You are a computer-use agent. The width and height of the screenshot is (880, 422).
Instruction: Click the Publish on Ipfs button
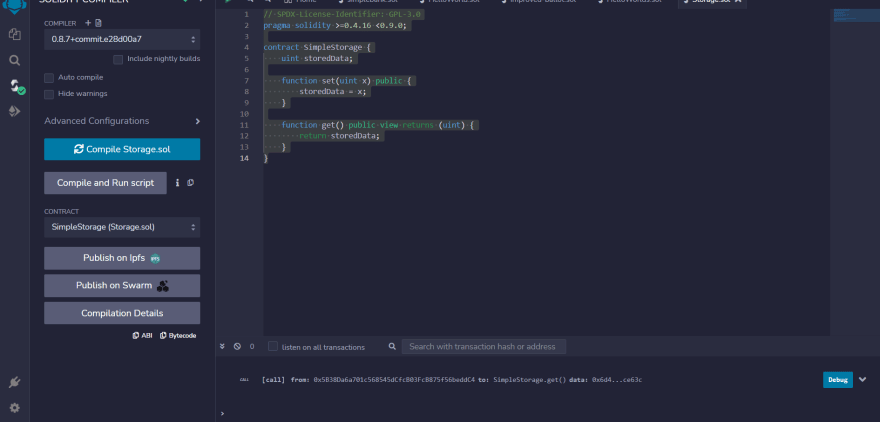point(122,259)
